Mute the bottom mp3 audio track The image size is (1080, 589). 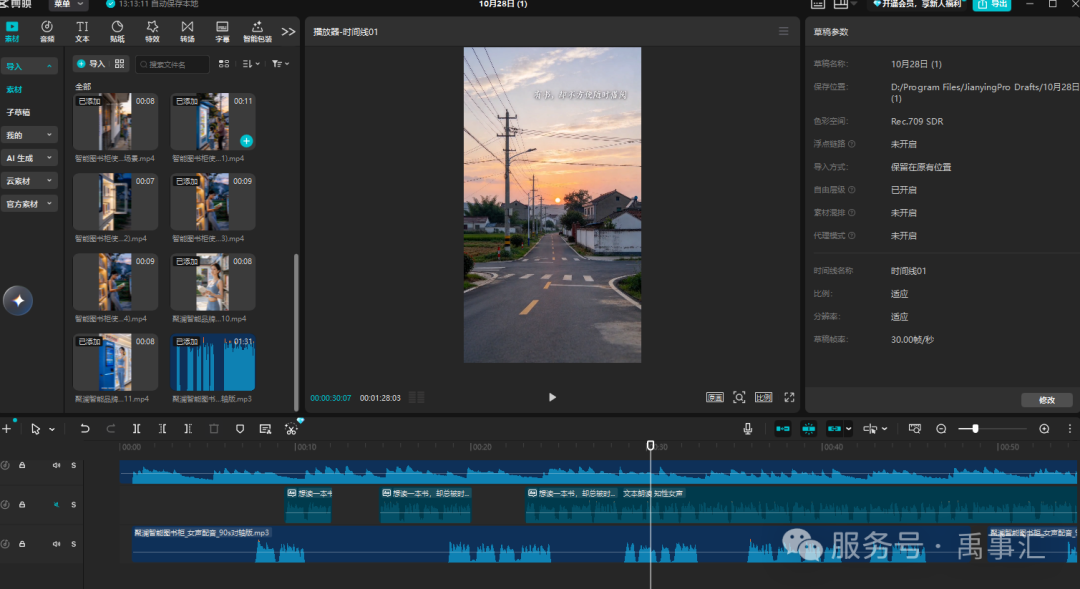tap(56, 544)
